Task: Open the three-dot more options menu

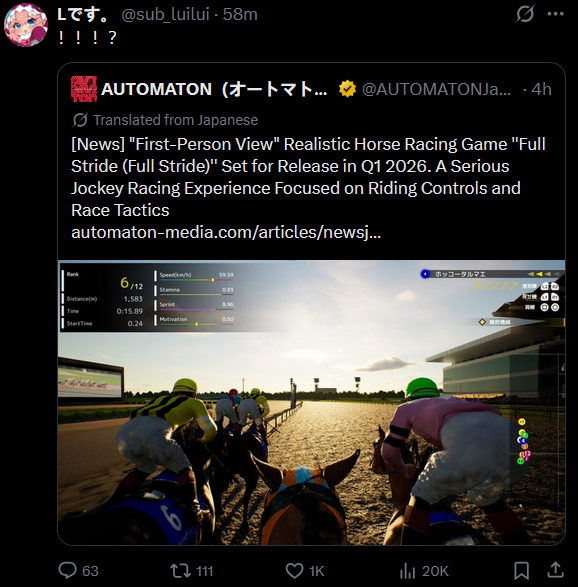Action: tap(556, 14)
